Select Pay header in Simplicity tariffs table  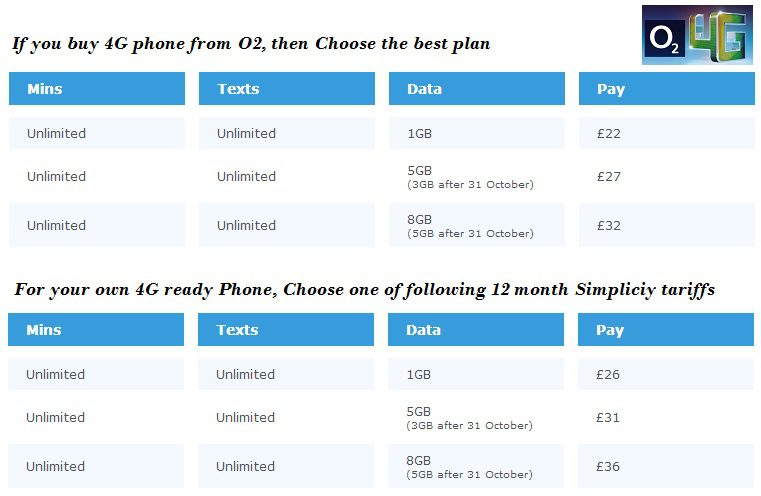click(665, 330)
